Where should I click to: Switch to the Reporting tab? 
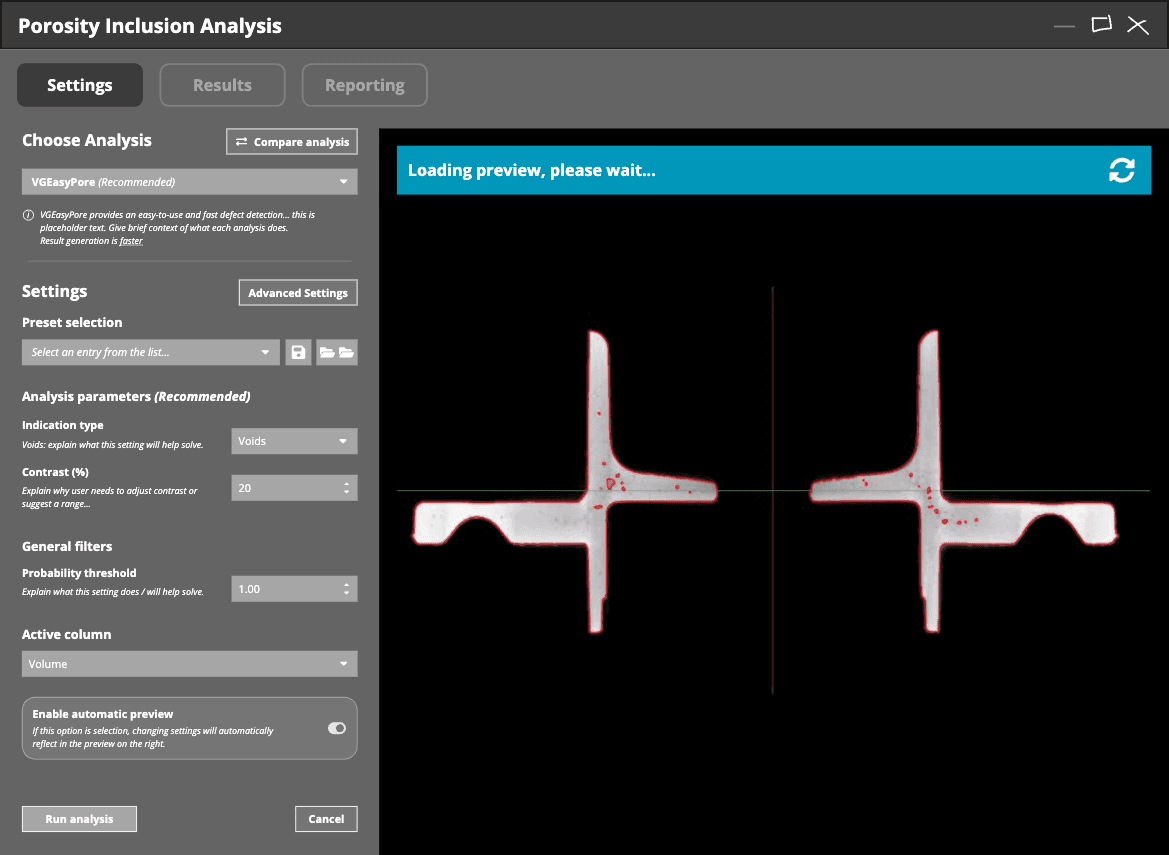tap(365, 85)
